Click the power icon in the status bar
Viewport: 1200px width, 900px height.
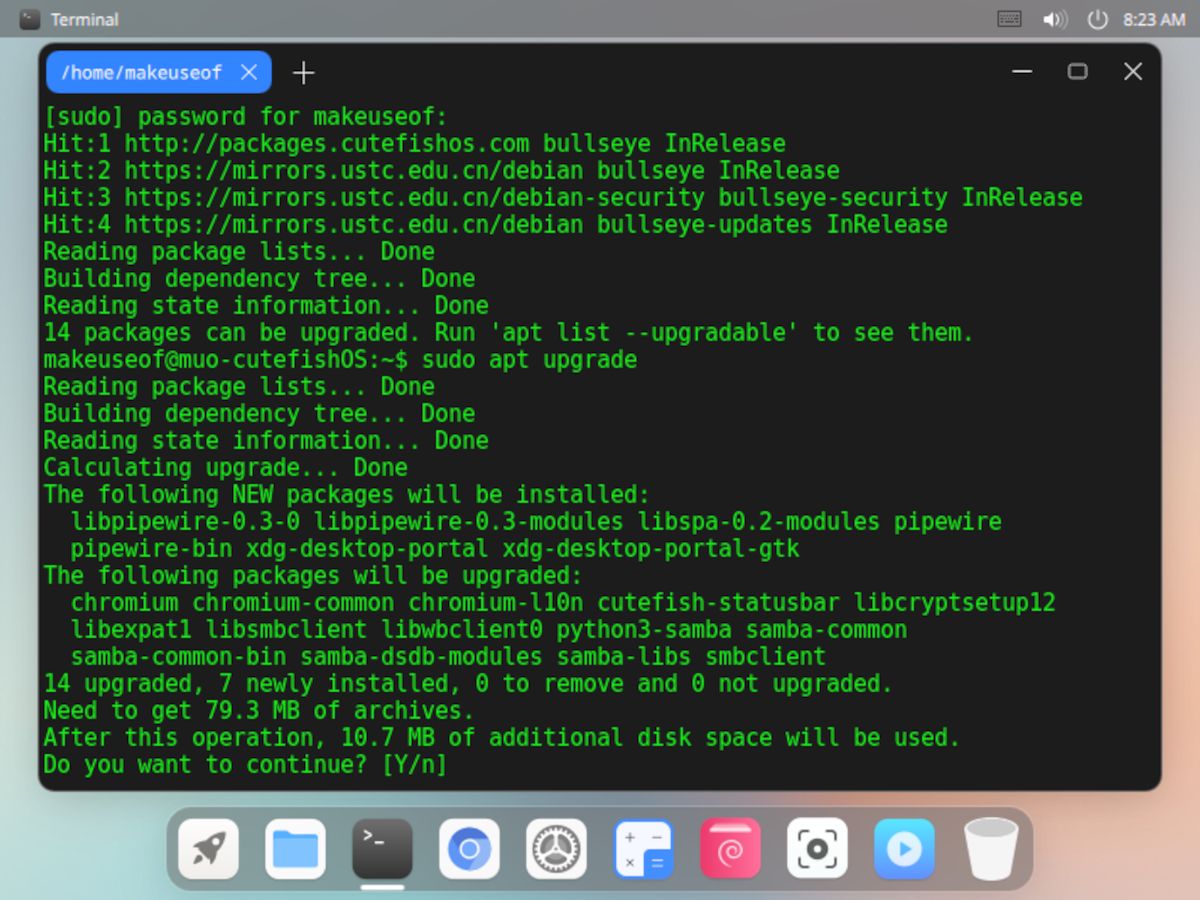tap(1098, 19)
